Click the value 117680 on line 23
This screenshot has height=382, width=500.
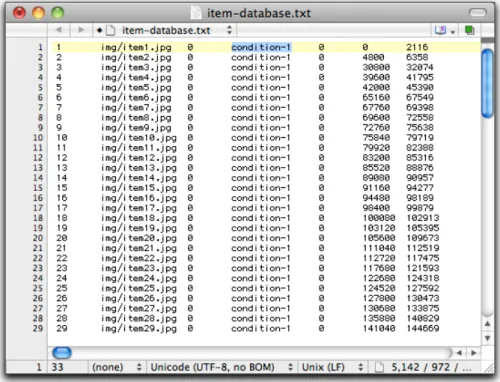tap(379, 268)
